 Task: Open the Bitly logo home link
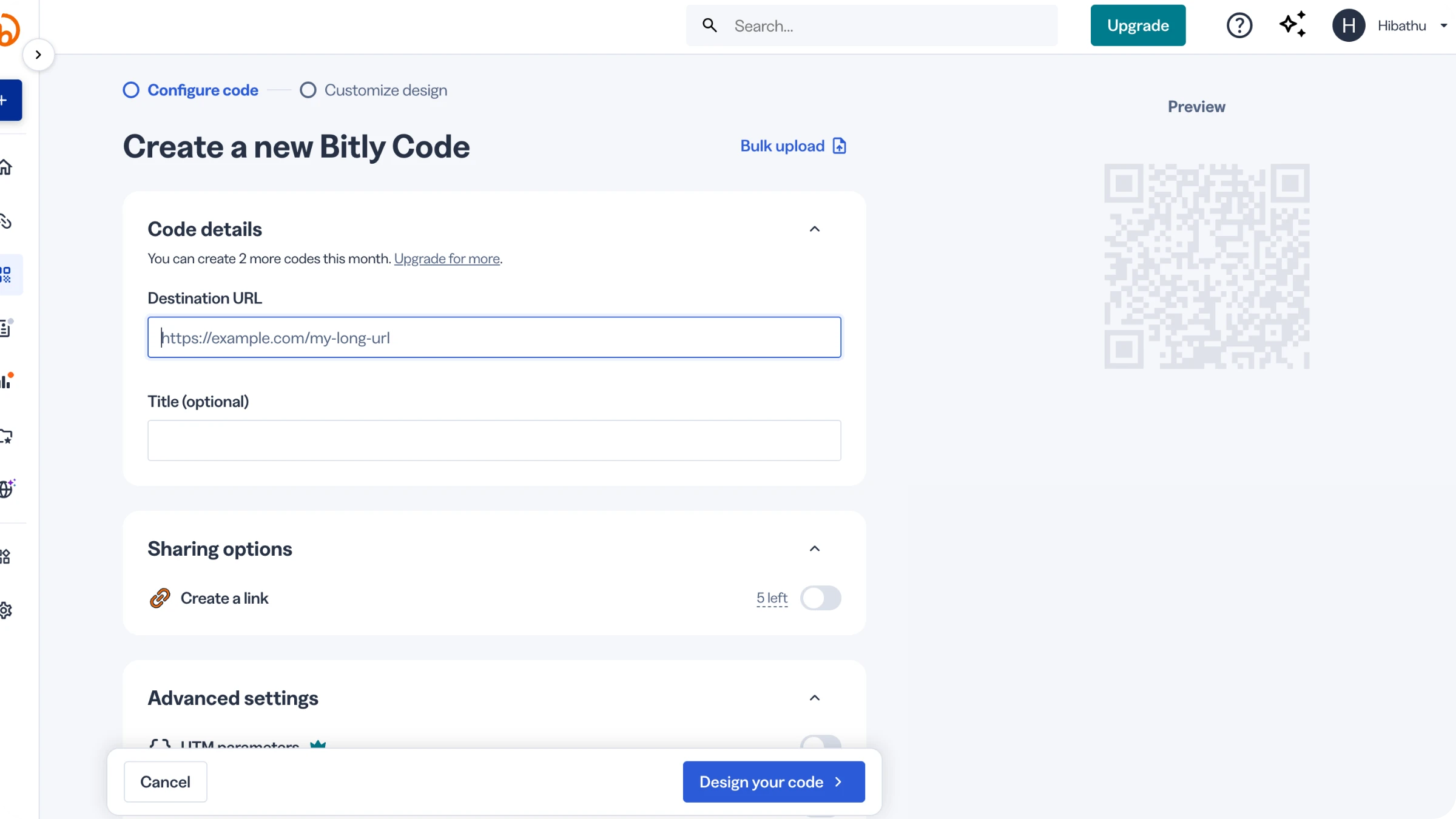[9, 29]
